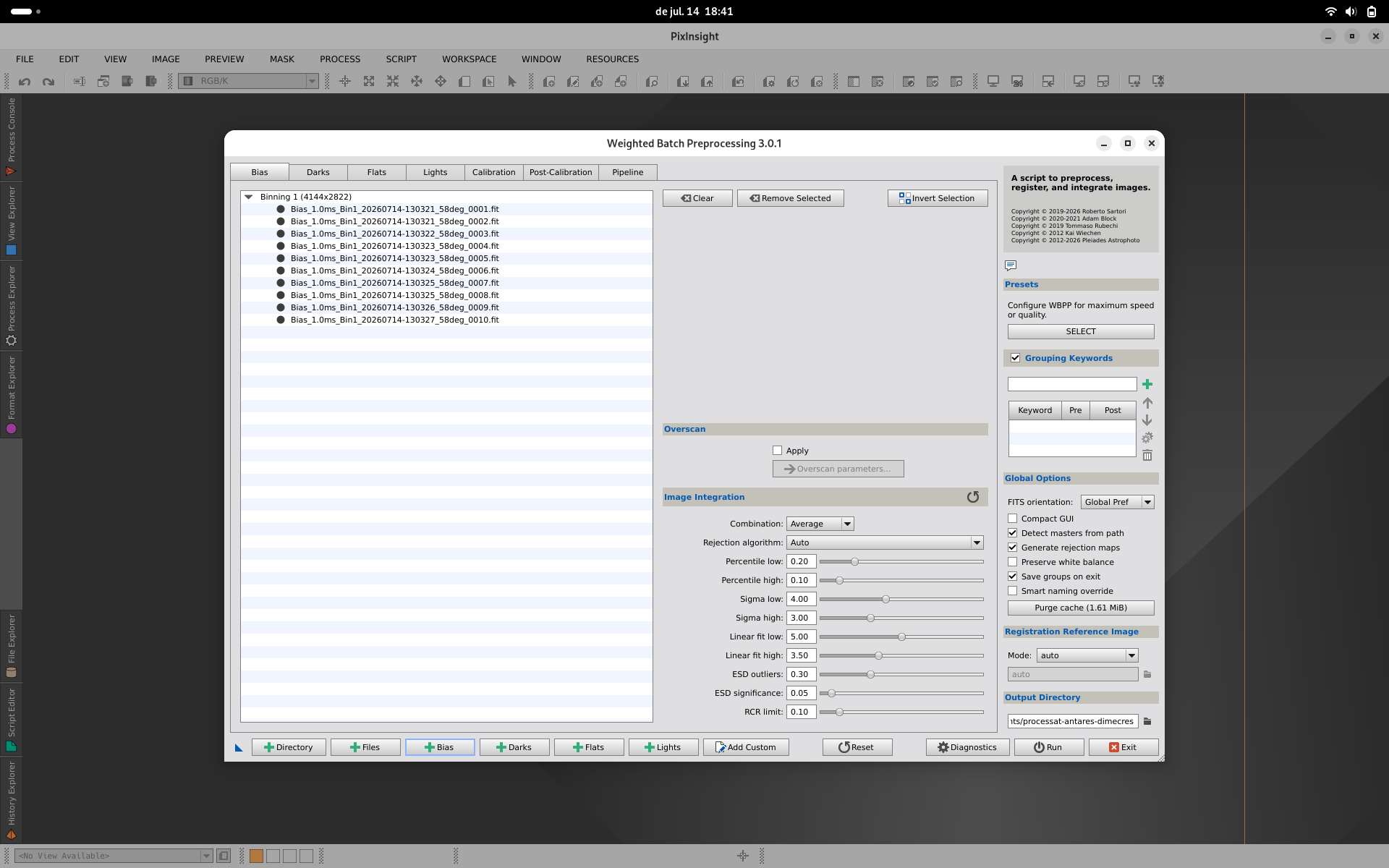Click the Diagnostics button
1389x868 pixels.
tap(968, 747)
